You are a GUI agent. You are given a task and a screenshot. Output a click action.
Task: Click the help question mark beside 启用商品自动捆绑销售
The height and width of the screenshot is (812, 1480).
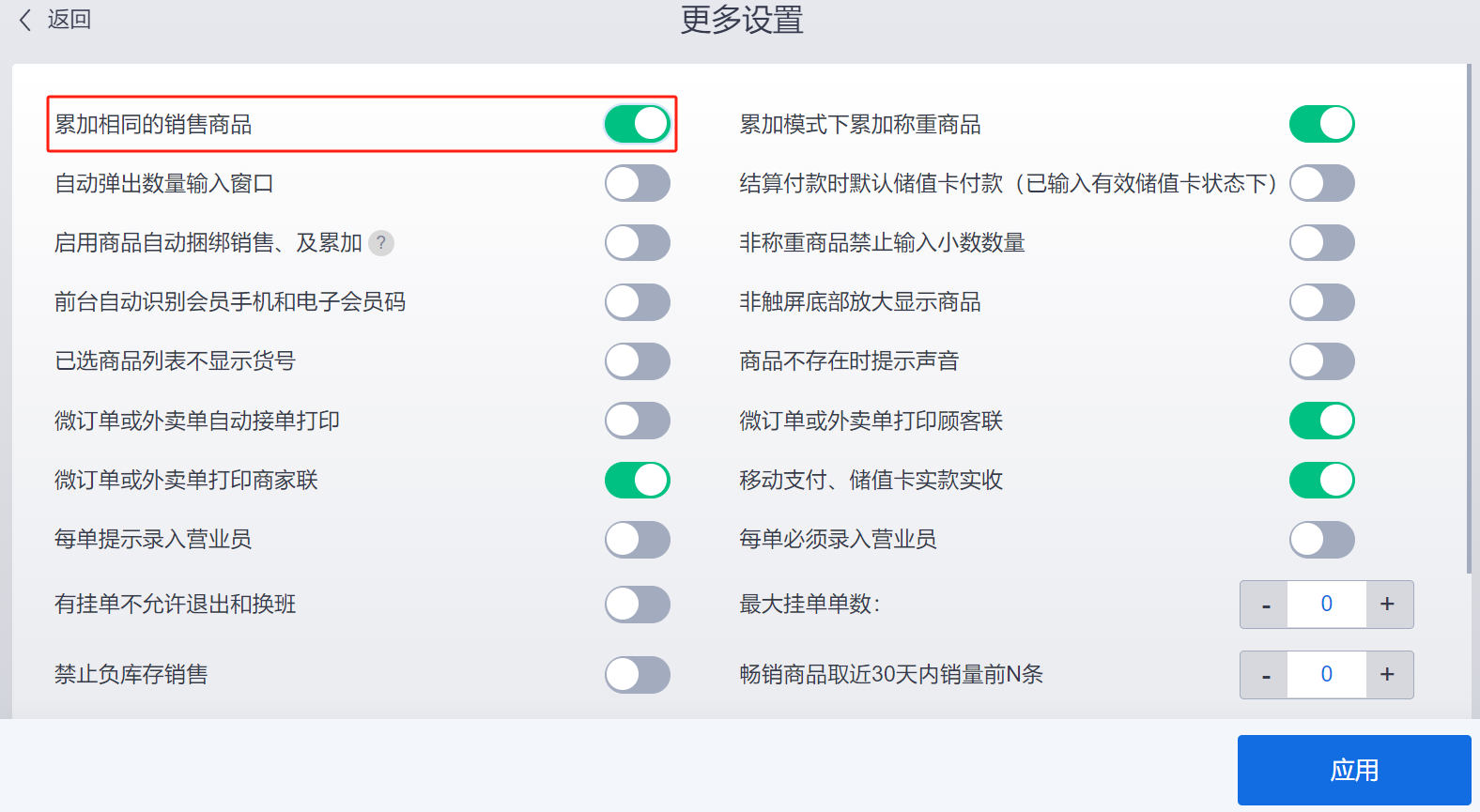381,243
